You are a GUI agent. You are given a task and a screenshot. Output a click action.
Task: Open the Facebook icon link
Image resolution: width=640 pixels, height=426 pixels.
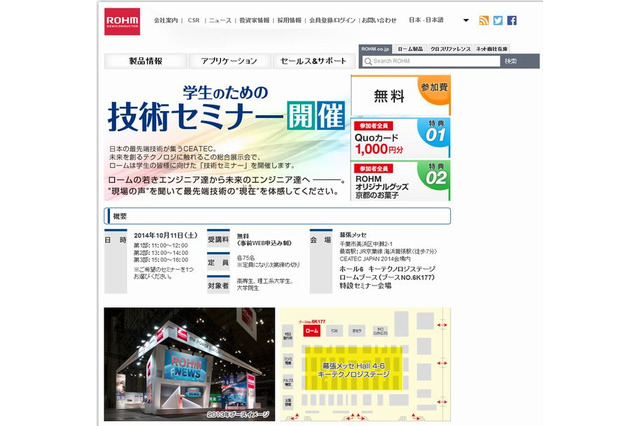coord(512,20)
